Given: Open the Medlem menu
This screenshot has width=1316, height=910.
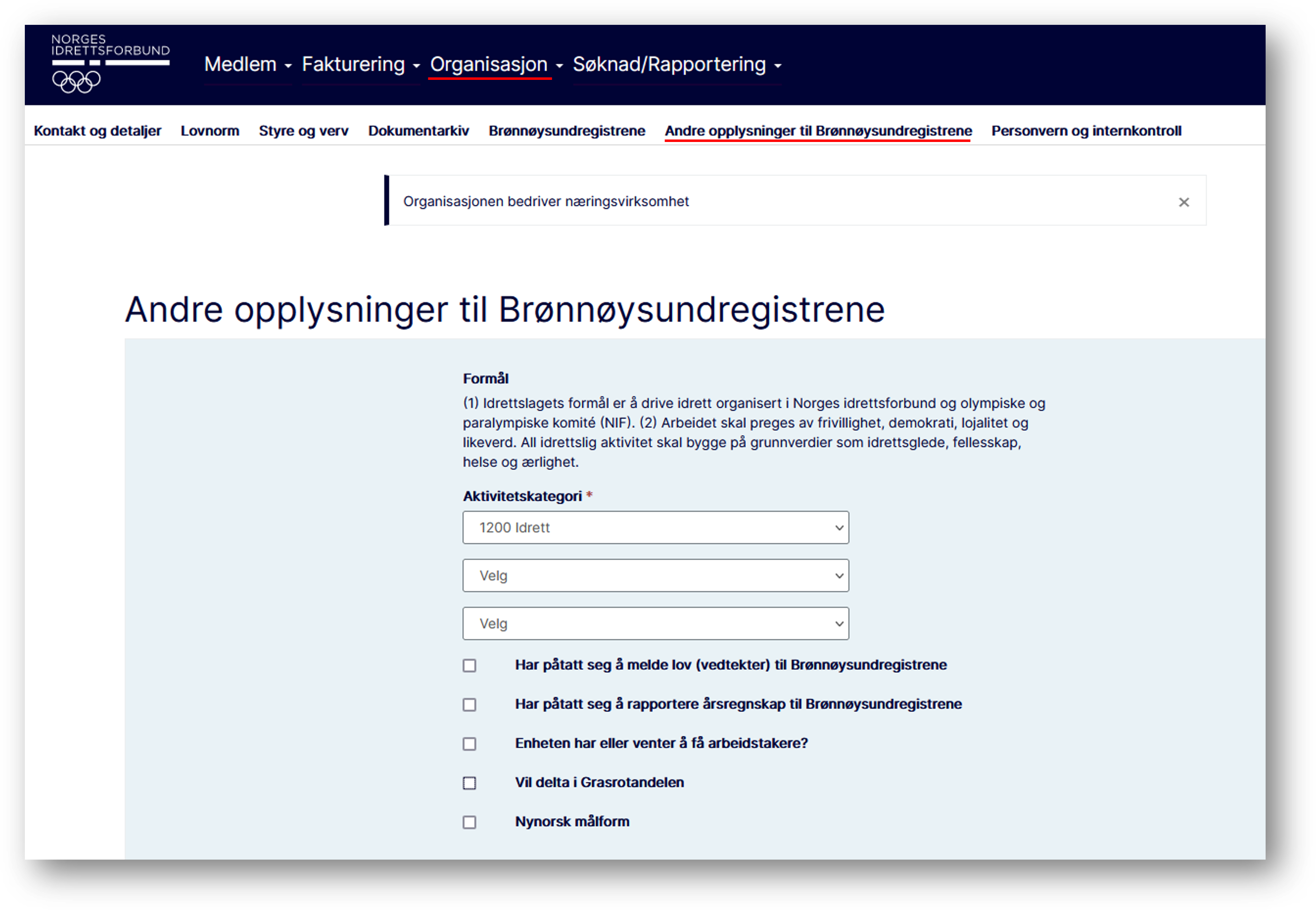Looking at the screenshot, I should [x=248, y=65].
